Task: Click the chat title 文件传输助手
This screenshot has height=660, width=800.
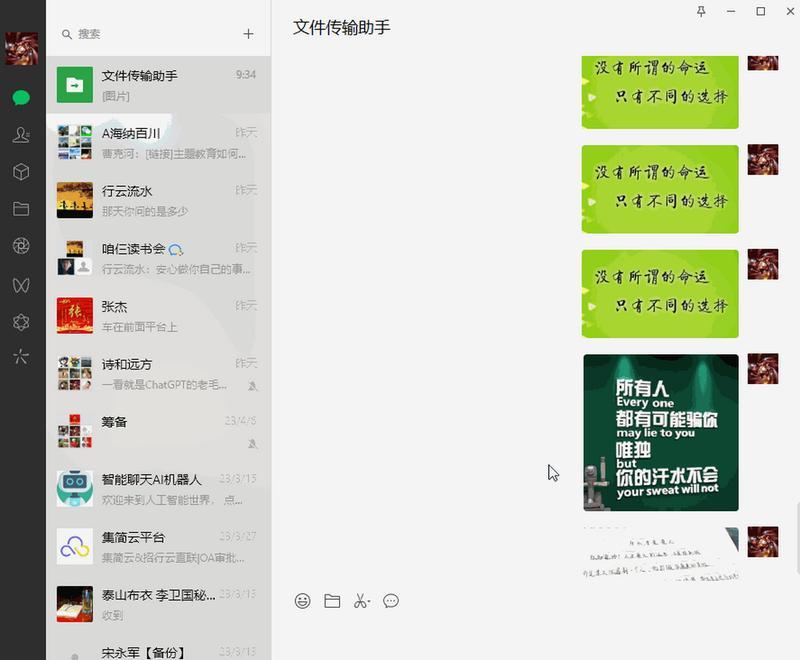Action: (341, 27)
